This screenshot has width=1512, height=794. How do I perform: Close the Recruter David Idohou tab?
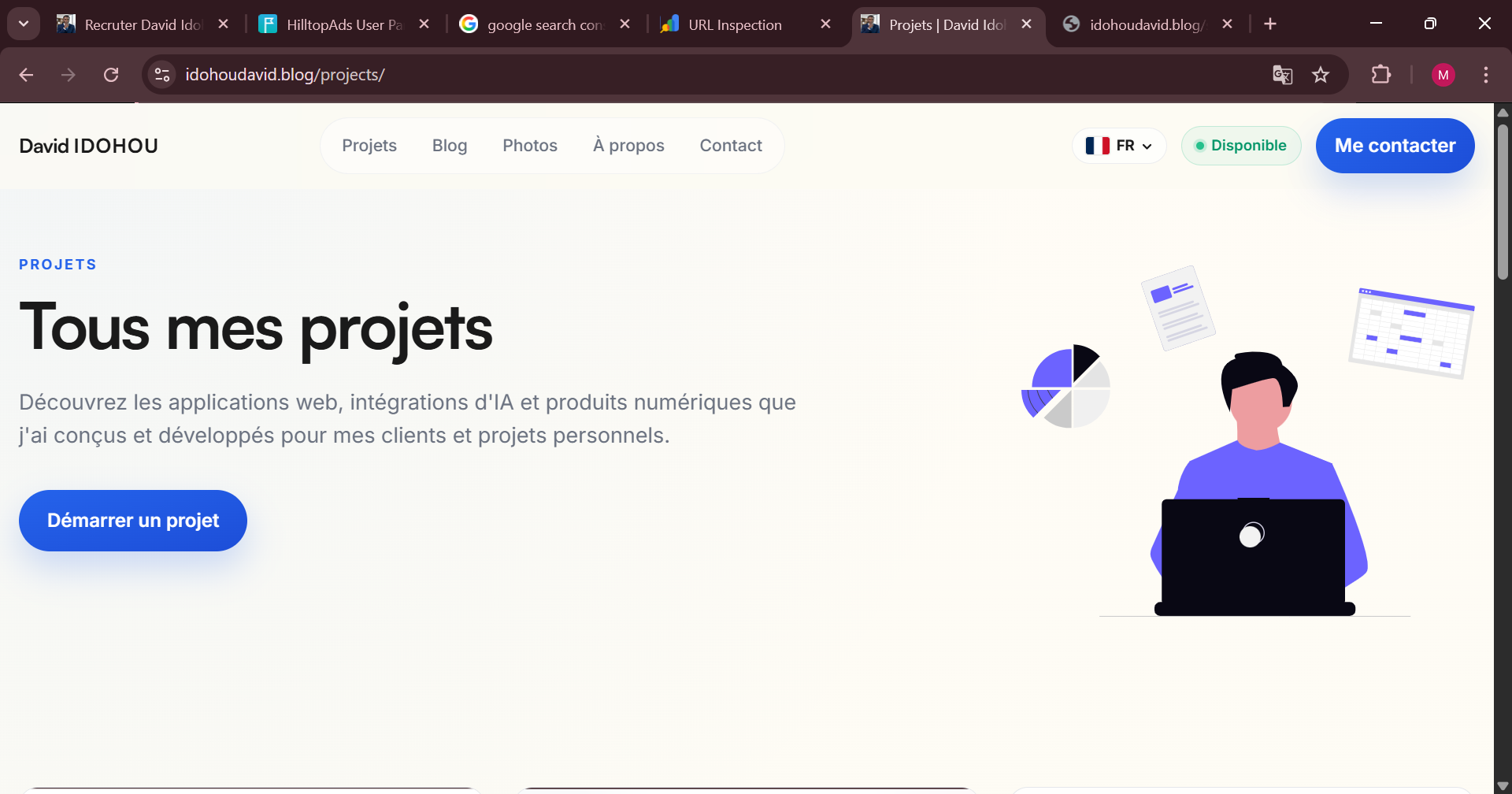pyautogui.click(x=224, y=24)
